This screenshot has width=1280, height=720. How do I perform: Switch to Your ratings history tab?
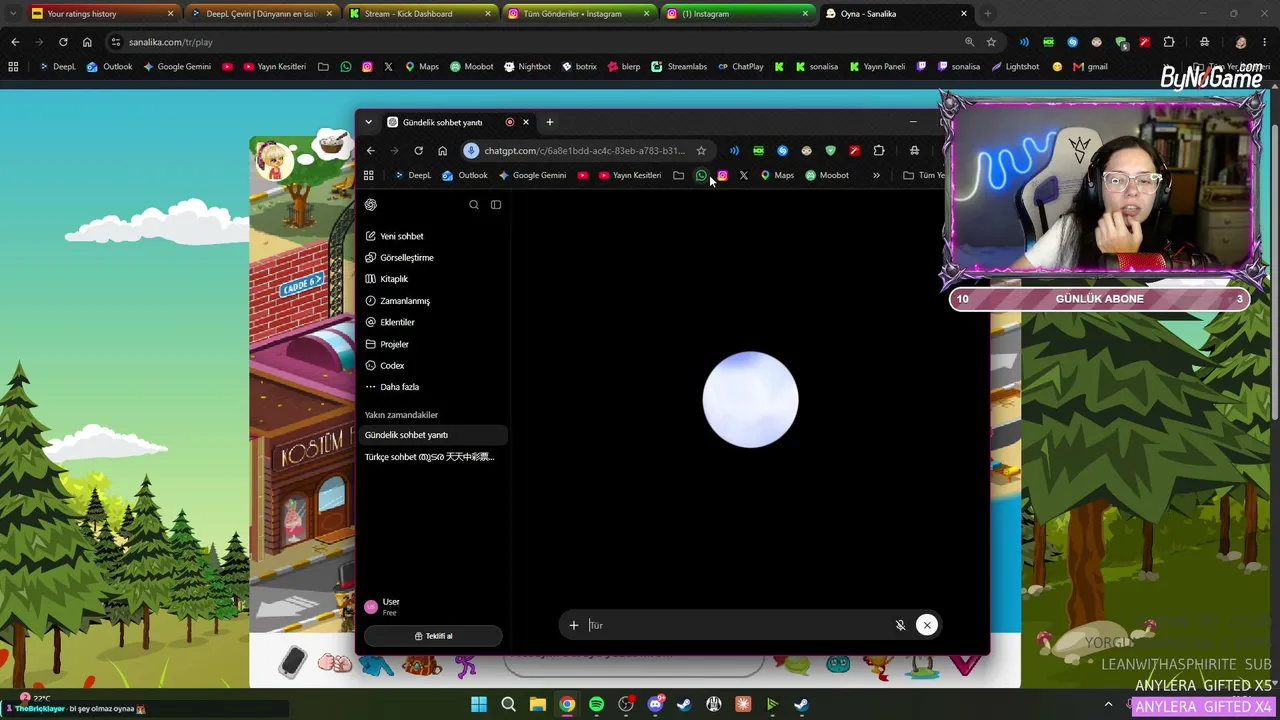tap(101, 14)
